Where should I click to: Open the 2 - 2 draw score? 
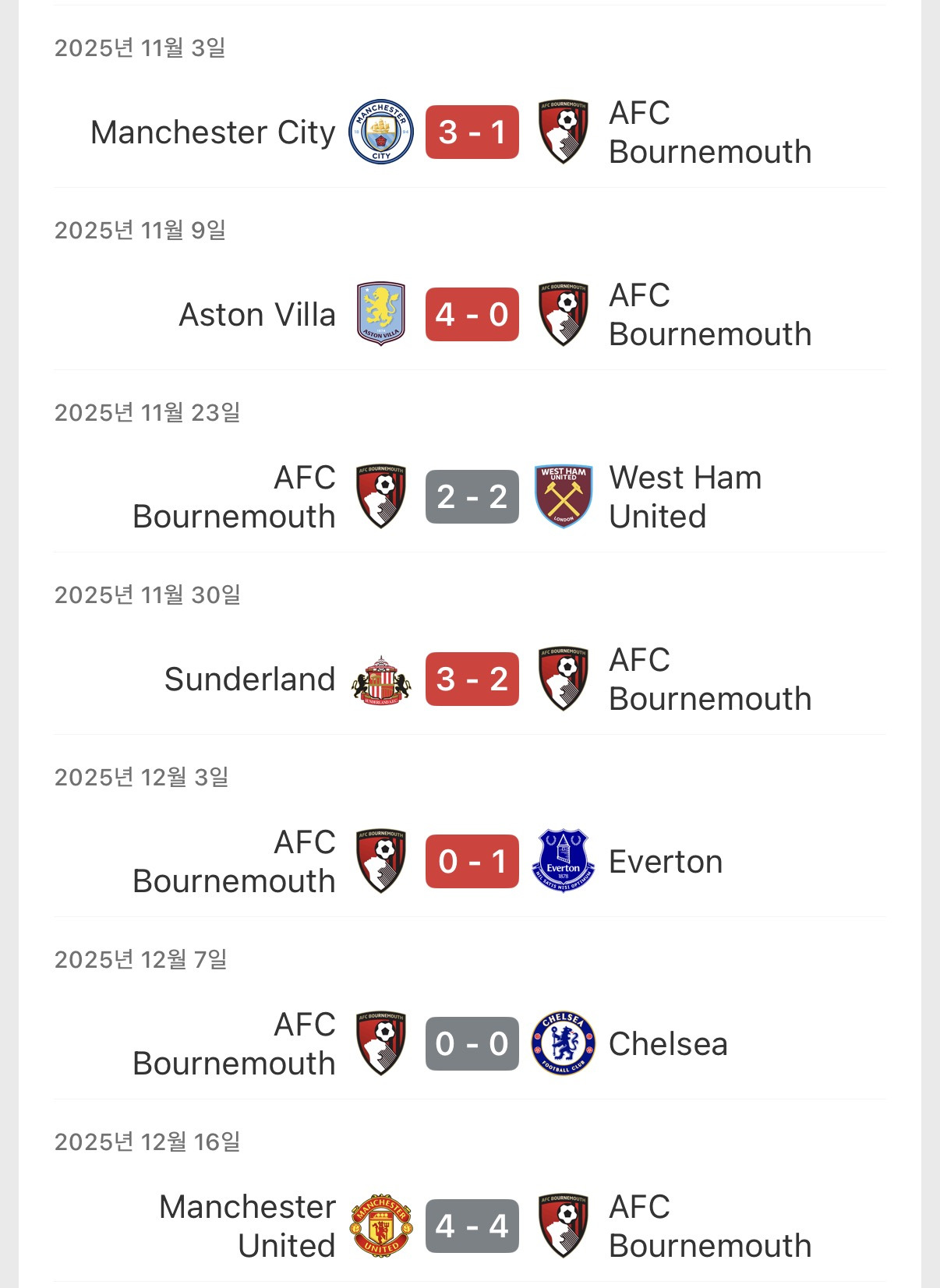472,496
